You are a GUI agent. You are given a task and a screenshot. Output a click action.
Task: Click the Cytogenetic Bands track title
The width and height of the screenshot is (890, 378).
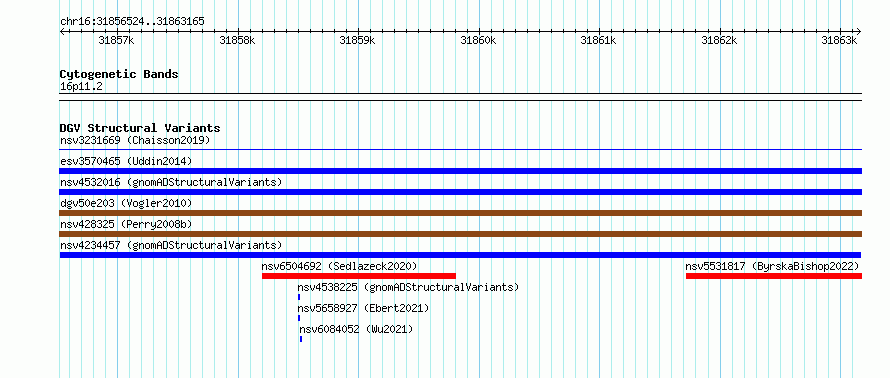pos(119,74)
